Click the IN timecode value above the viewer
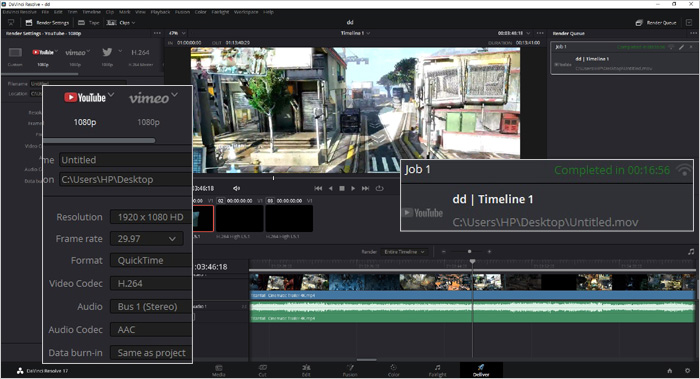The height and width of the screenshot is (379, 700). pyautogui.click(x=189, y=43)
